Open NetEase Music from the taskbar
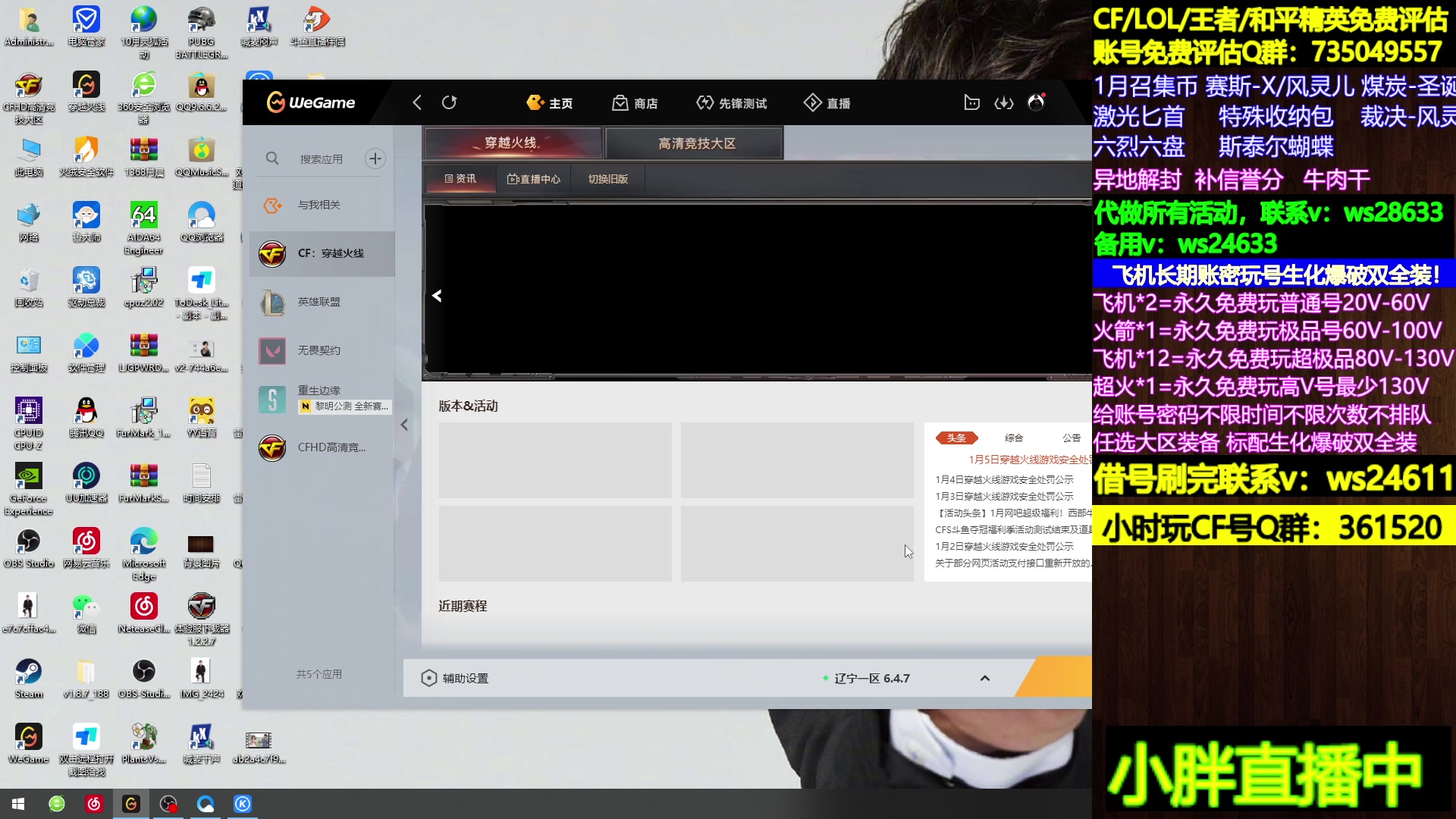 (x=94, y=804)
